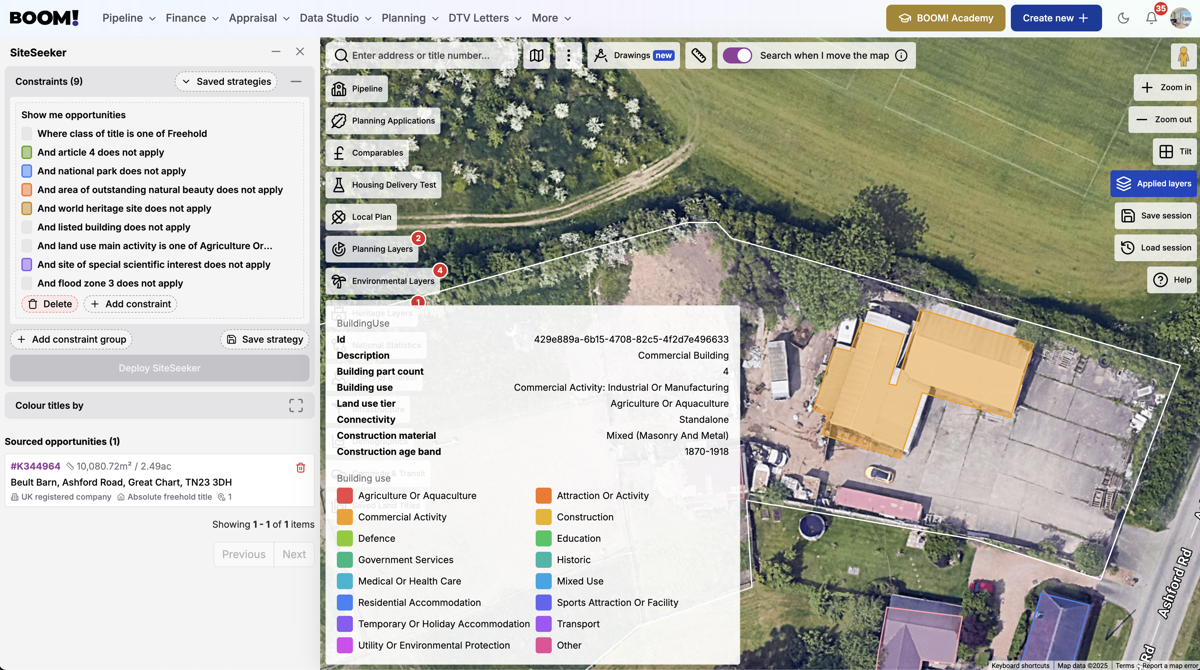
Task: Open Environmental Layers panel
Action: tap(383, 281)
